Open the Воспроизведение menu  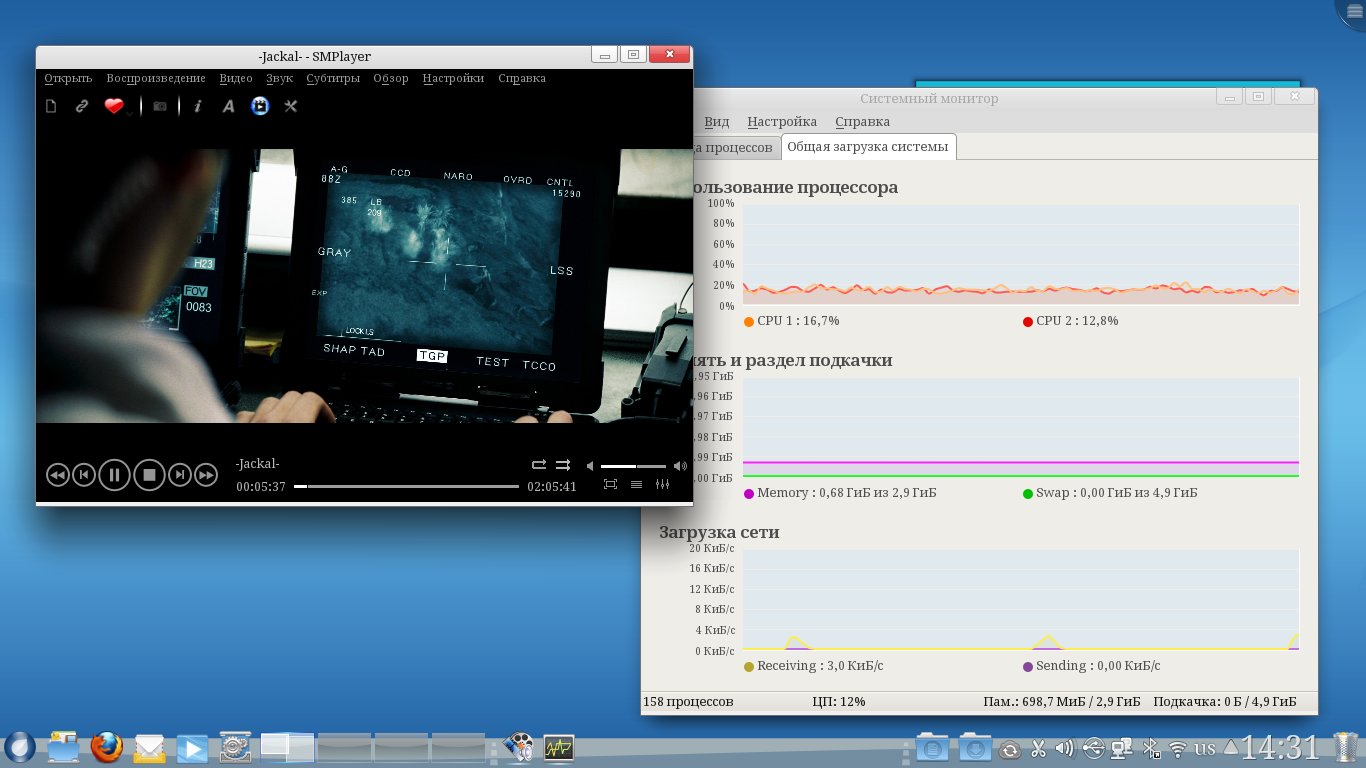156,78
